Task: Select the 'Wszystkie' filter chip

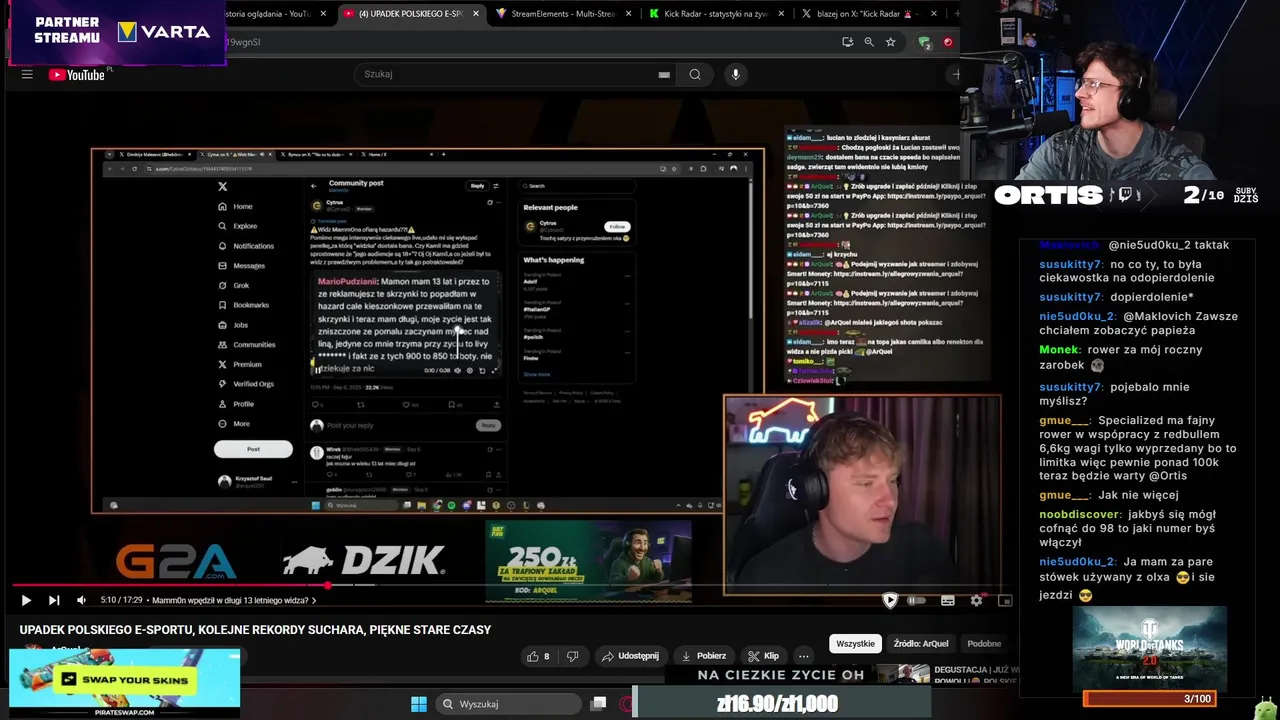Action: point(855,643)
